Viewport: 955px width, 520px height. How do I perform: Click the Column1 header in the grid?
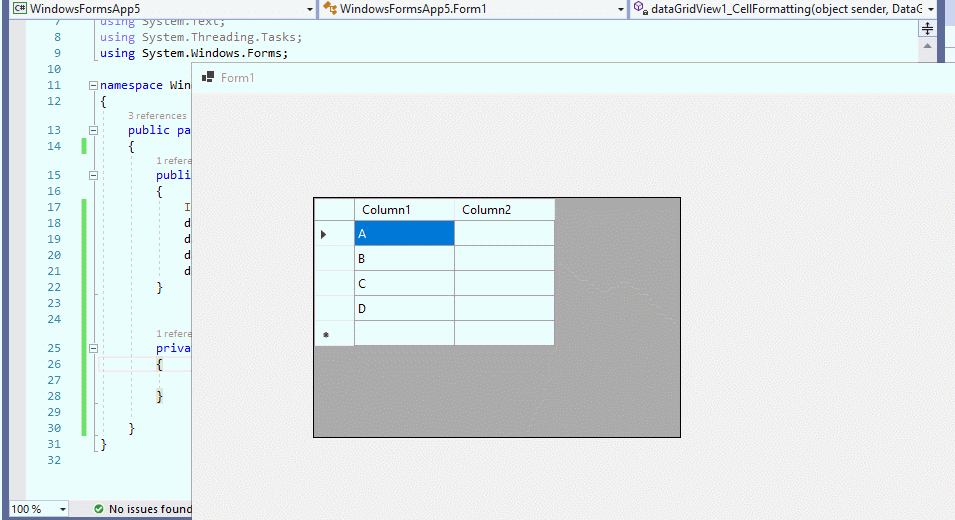[x=404, y=209]
